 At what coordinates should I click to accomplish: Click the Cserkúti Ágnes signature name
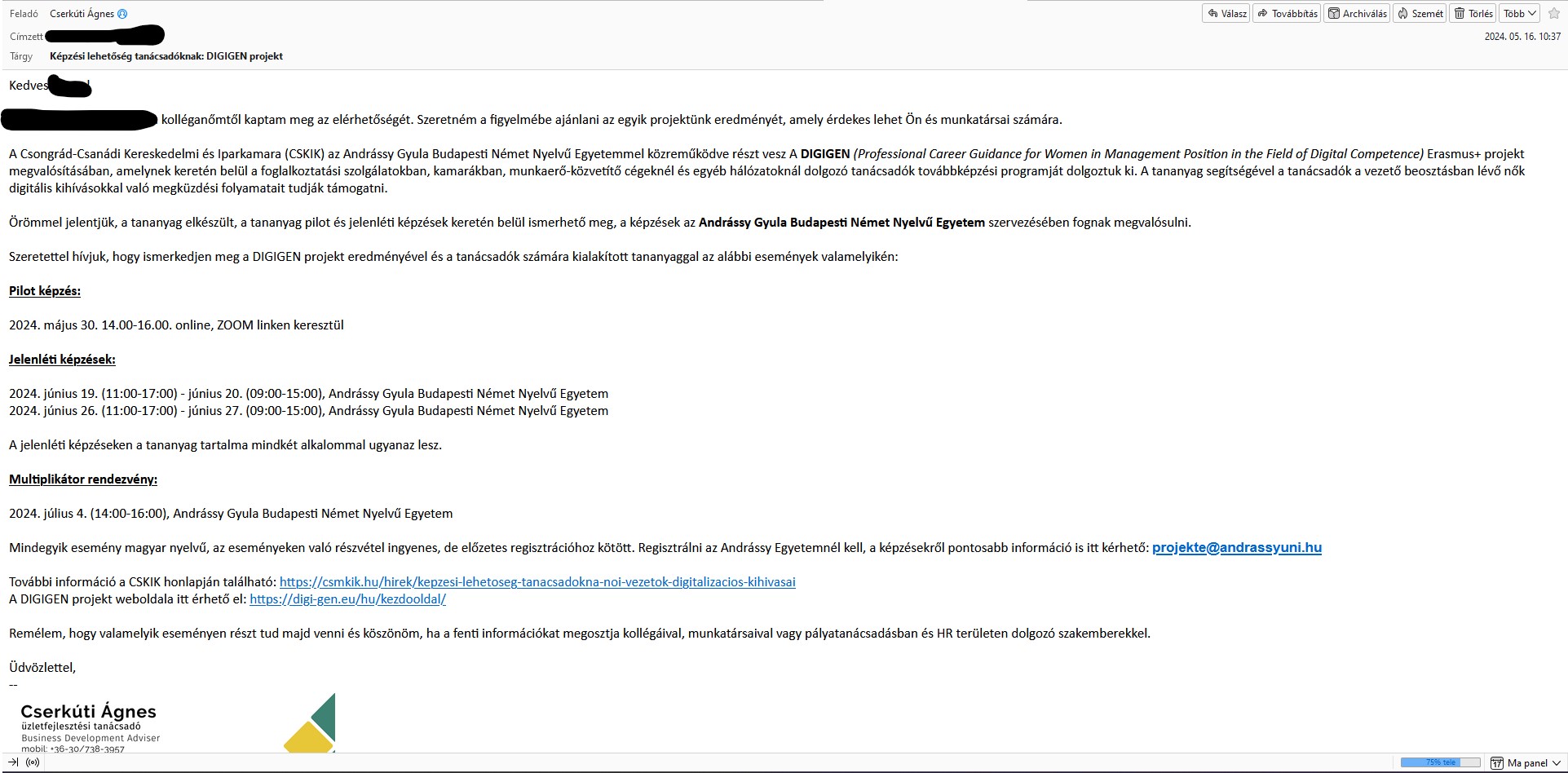88,711
